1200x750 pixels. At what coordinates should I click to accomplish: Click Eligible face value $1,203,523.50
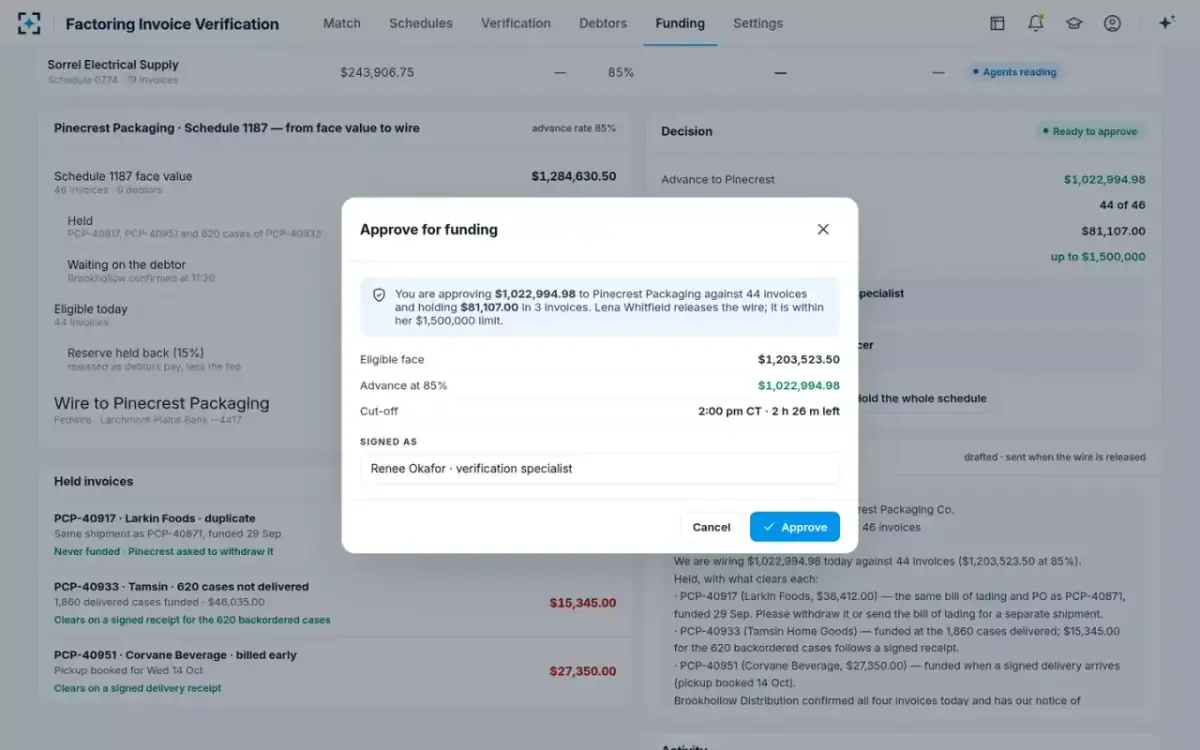click(798, 359)
